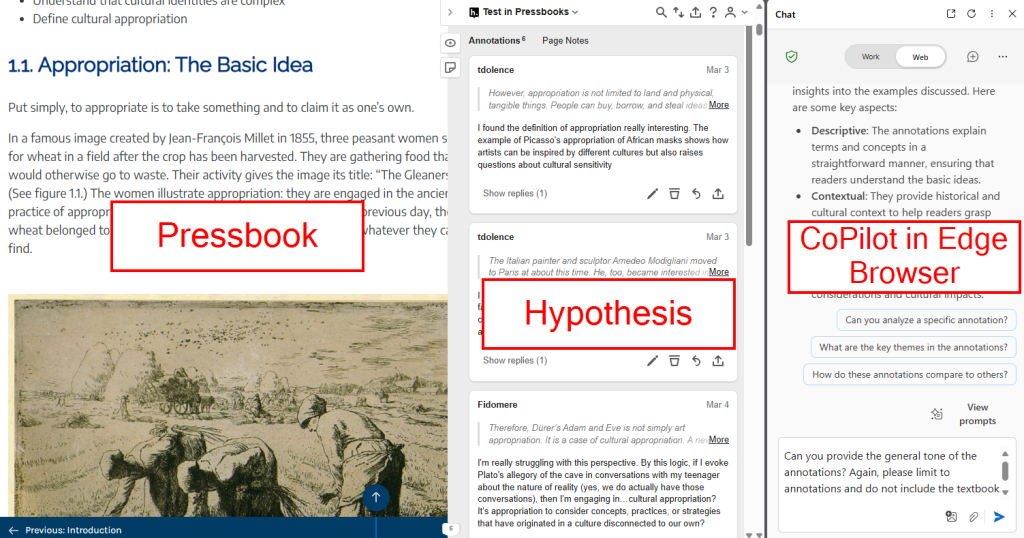Choose 'Can you analyze a specific annotation?' suggestion

coord(926,320)
